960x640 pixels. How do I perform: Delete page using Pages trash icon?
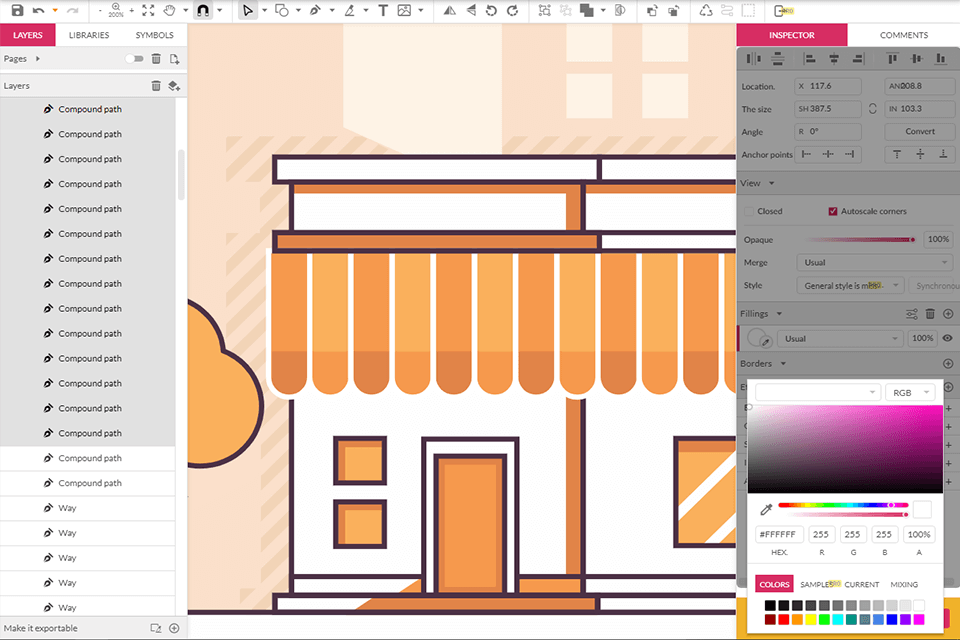point(156,59)
